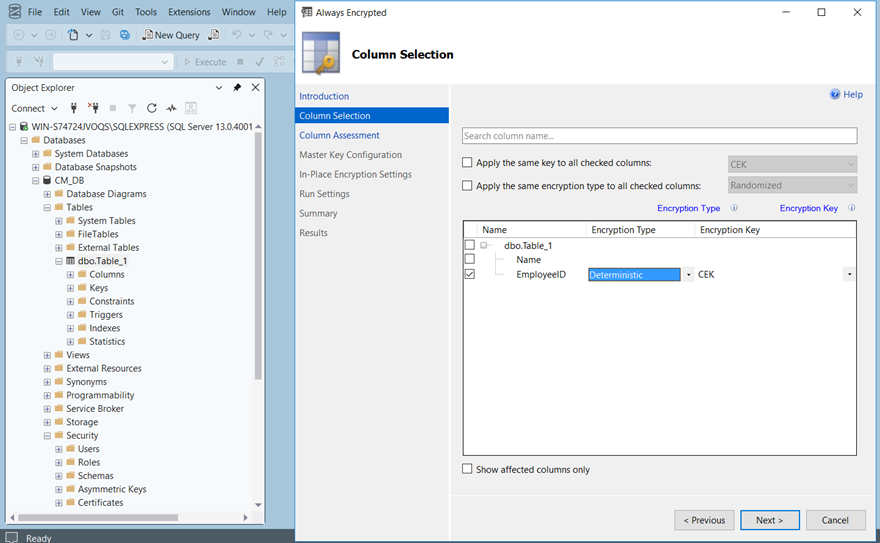Click the Refresh icon in Object Explorer
Screen dimensions: 880x543
click(152, 108)
